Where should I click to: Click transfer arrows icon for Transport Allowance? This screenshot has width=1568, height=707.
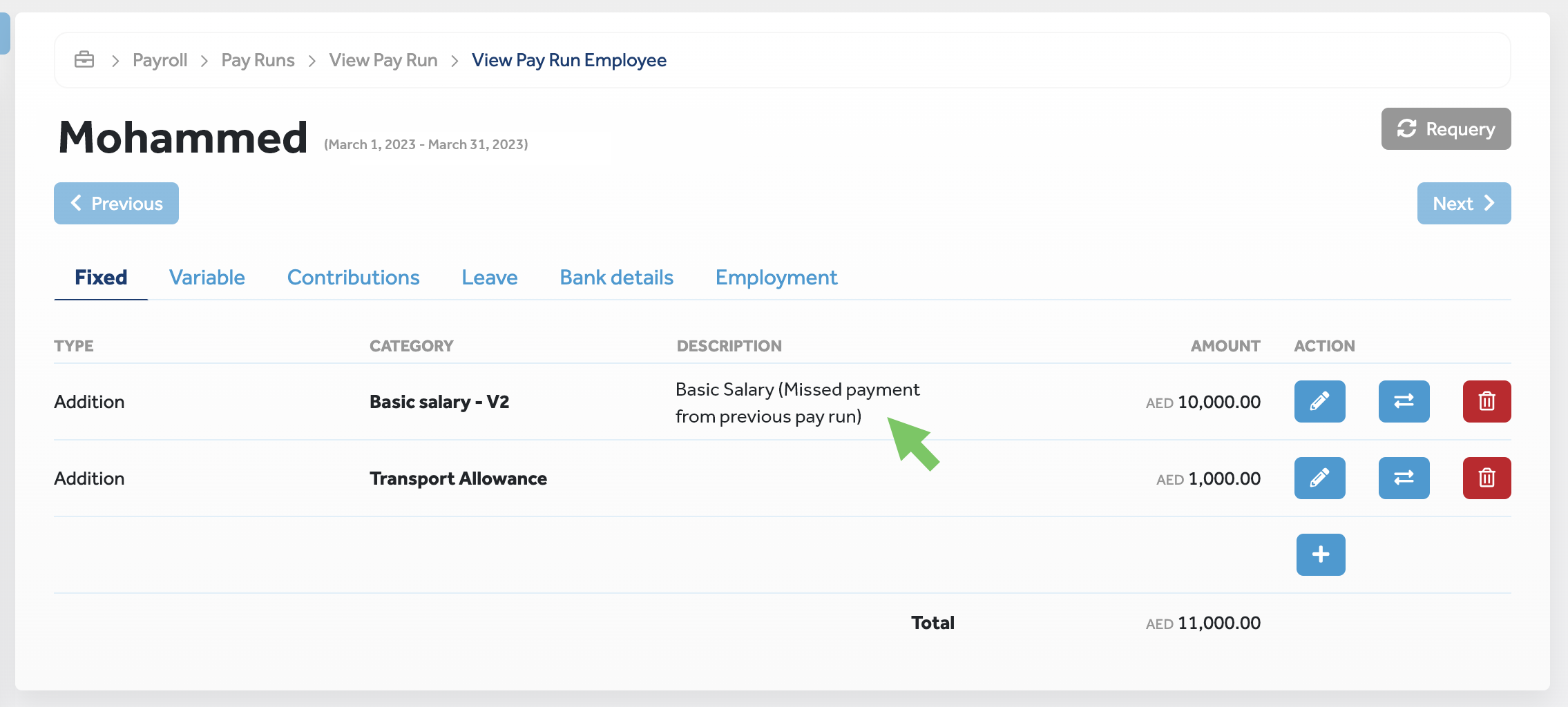coord(1404,478)
